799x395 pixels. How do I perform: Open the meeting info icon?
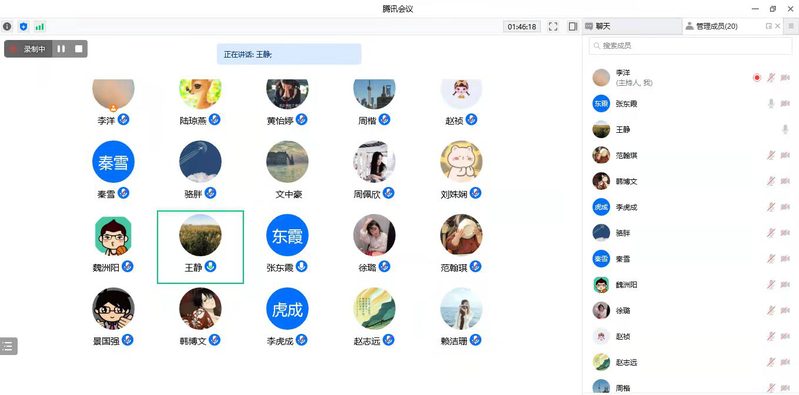[7, 27]
